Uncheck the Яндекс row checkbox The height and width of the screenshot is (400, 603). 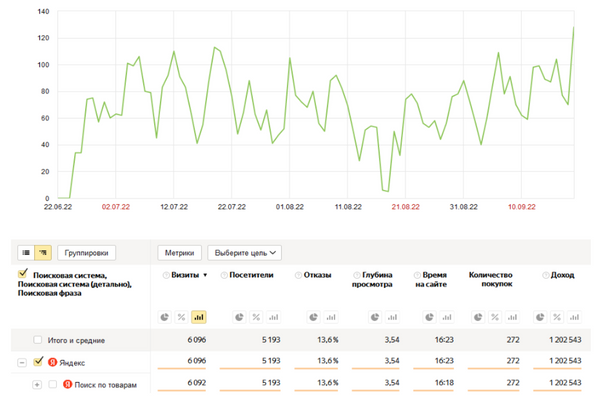coord(38,362)
